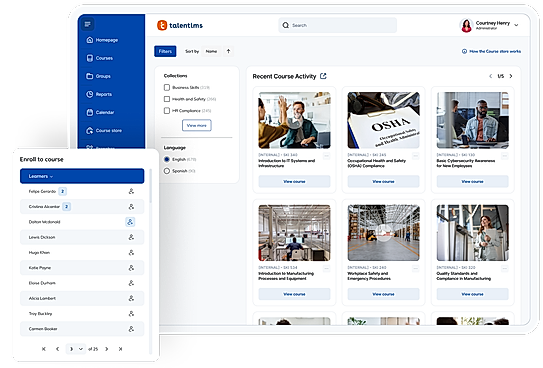The width and height of the screenshot is (543, 368).
Task: Open options menu for Cybersecurity Awareness course
Action: tap(505, 156)
